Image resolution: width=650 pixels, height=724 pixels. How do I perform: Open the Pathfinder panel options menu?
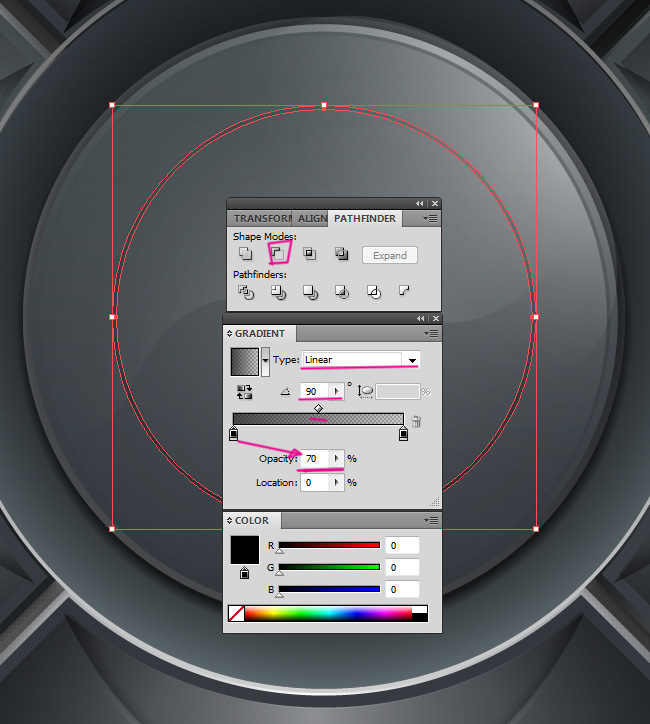pos(430,218)
